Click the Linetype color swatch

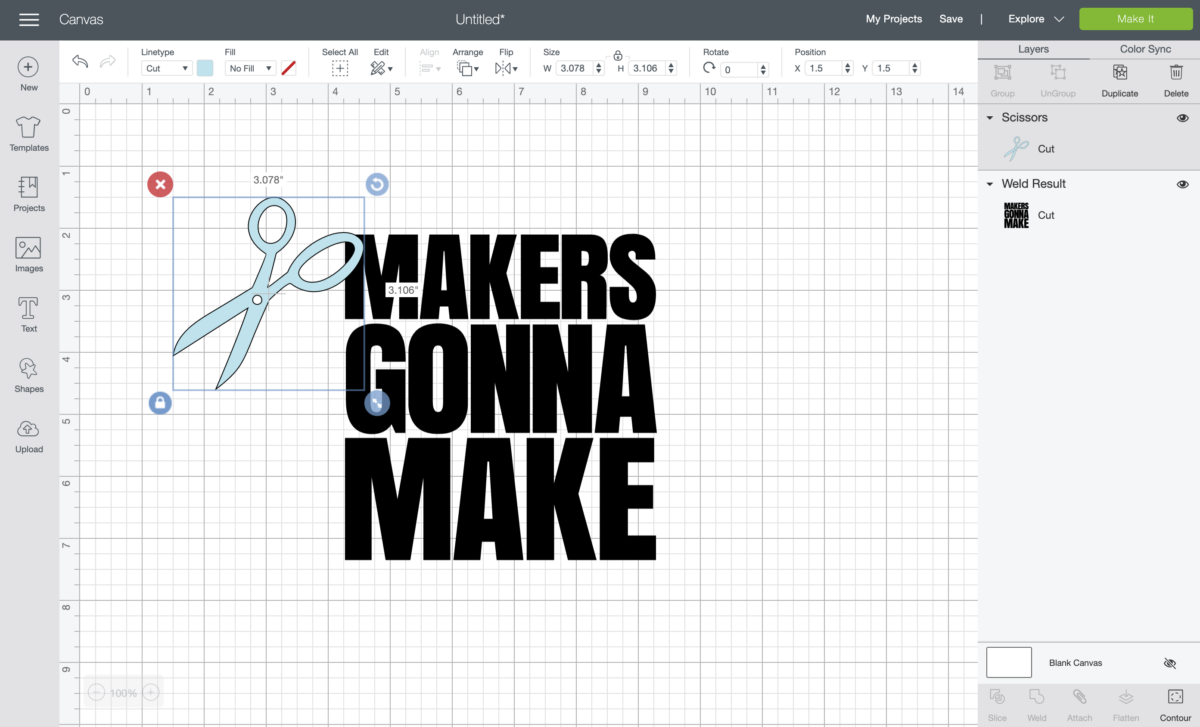pyautogui.click(x=206, y=67)
